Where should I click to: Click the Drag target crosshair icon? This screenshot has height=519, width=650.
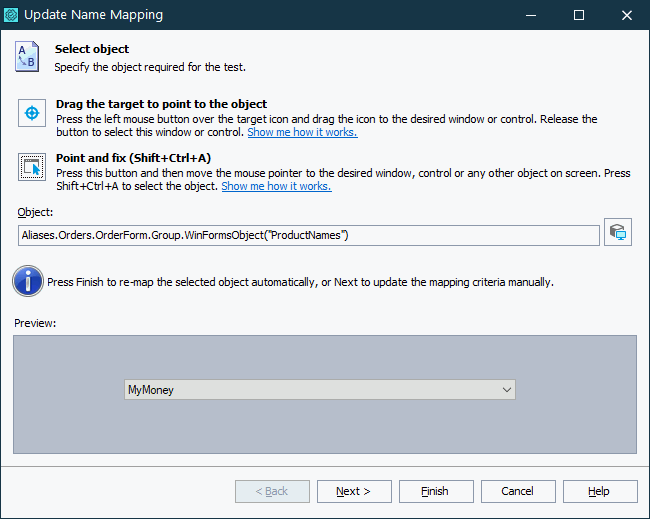pos(32,113)
